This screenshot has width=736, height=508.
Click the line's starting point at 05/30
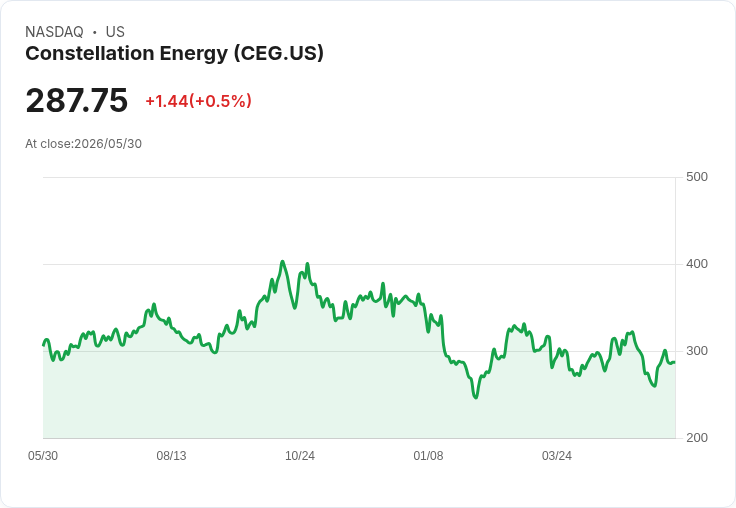44,345
